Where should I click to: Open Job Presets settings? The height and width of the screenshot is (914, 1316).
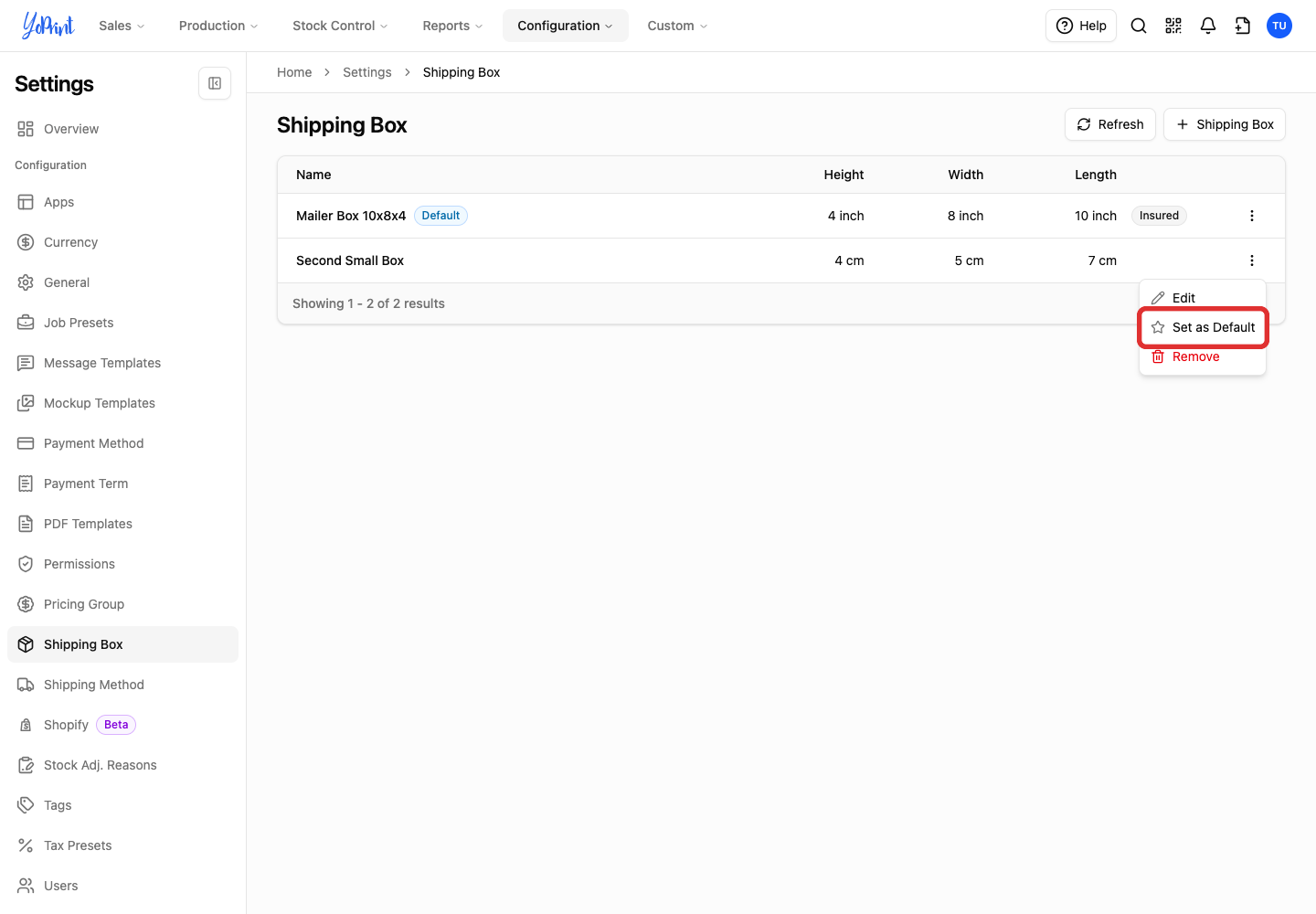122,323
